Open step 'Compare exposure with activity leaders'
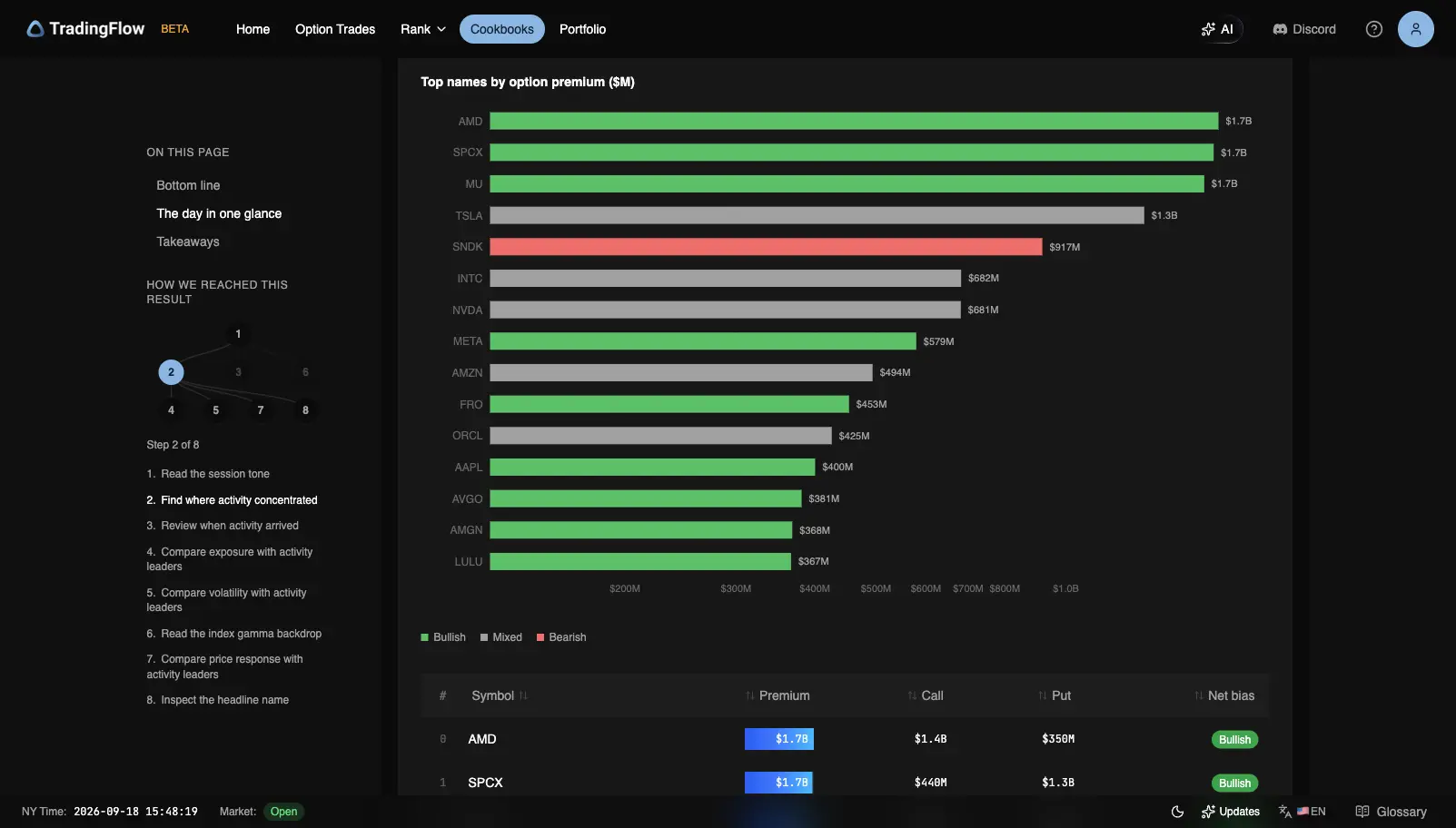 [230, 559]
